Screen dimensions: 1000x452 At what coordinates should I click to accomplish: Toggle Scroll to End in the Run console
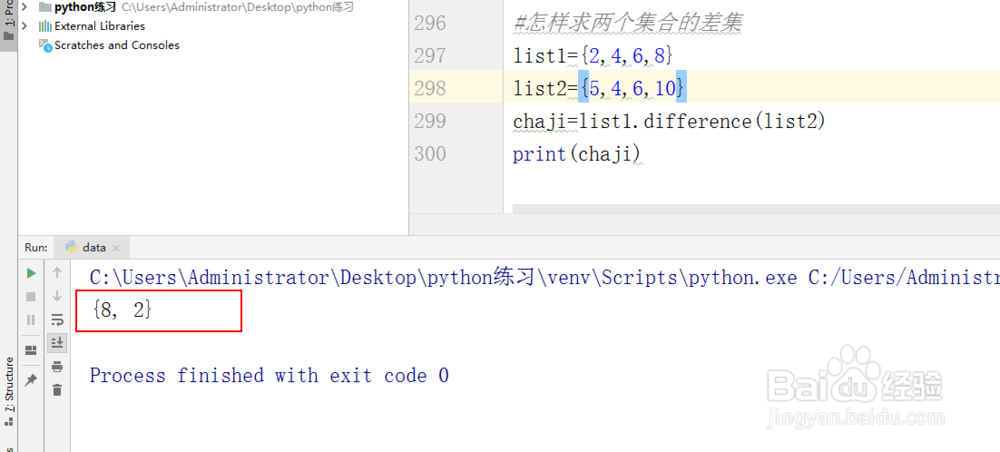[57, 343]
